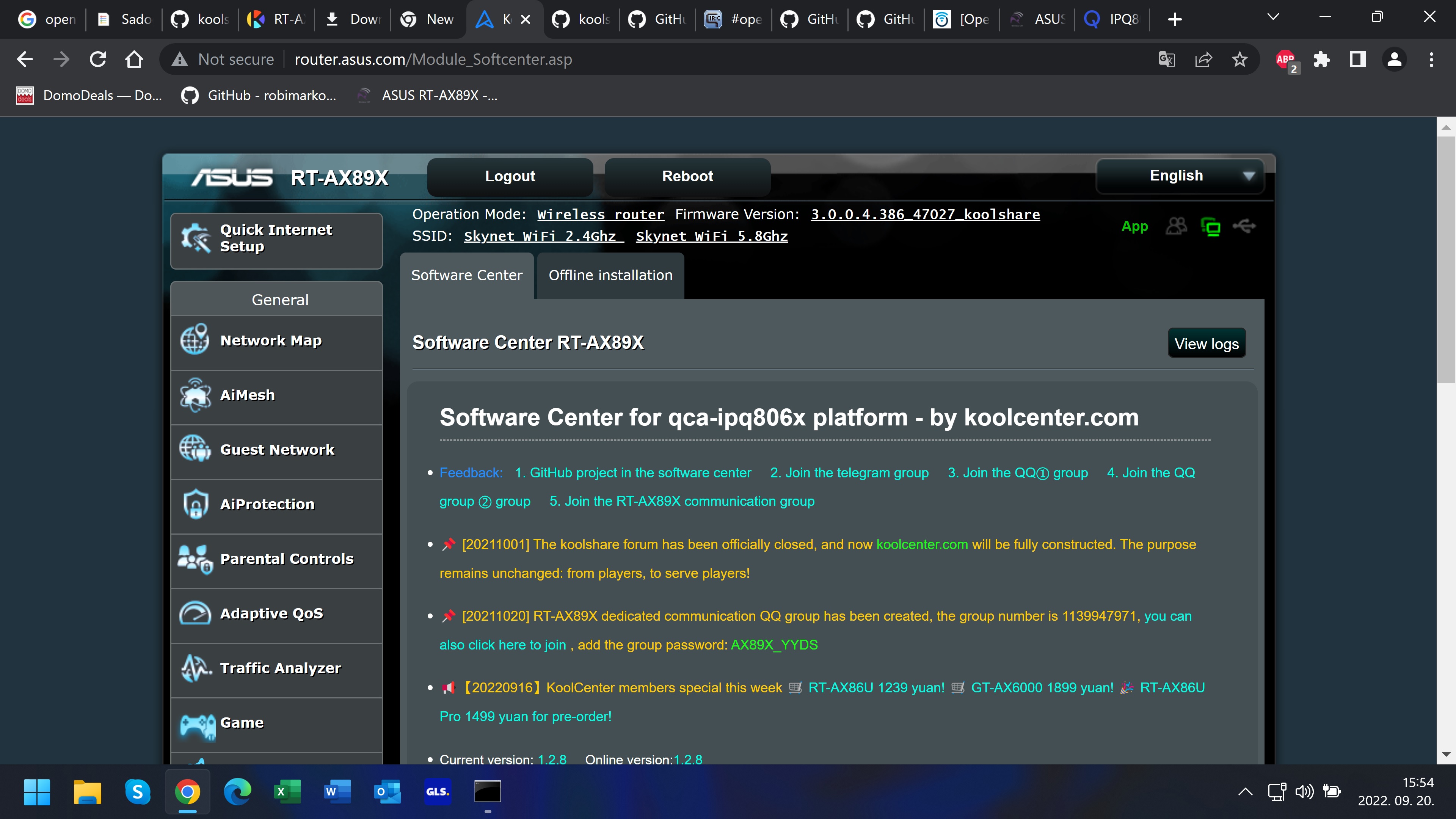
Task: Go back to the previous page
Action: pos(25,60)
